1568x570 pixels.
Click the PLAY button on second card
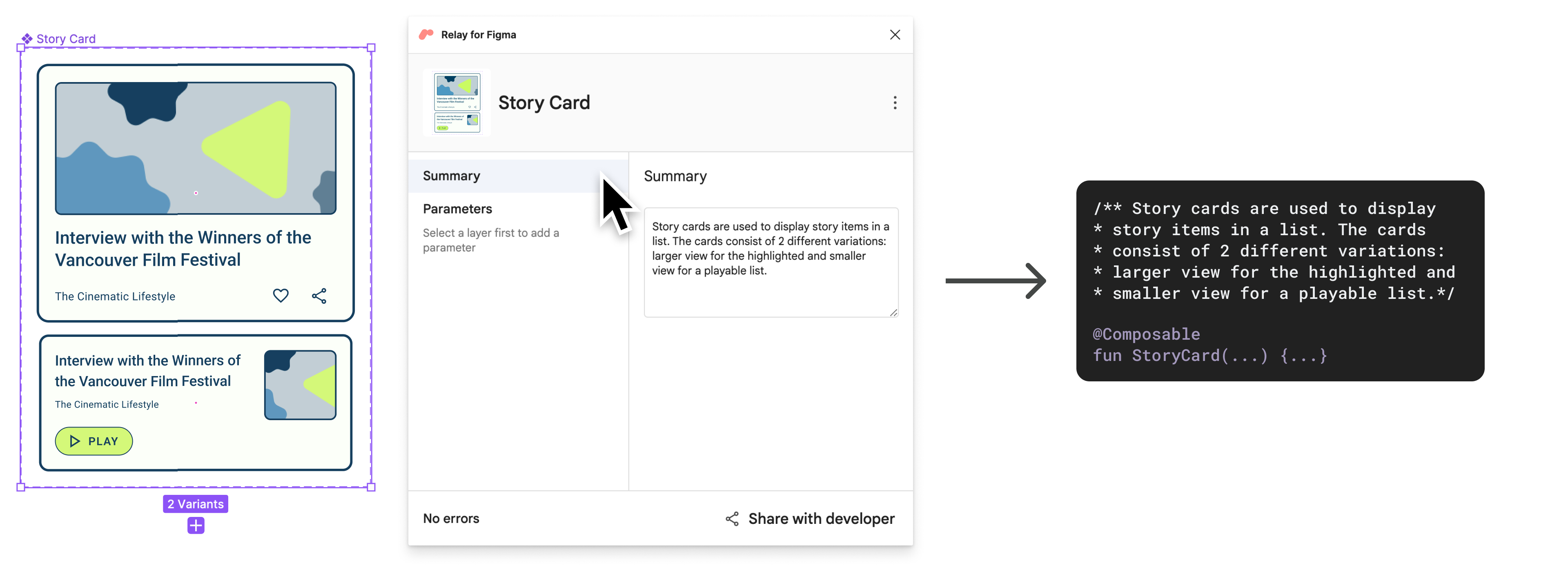[x=93, y=441]
